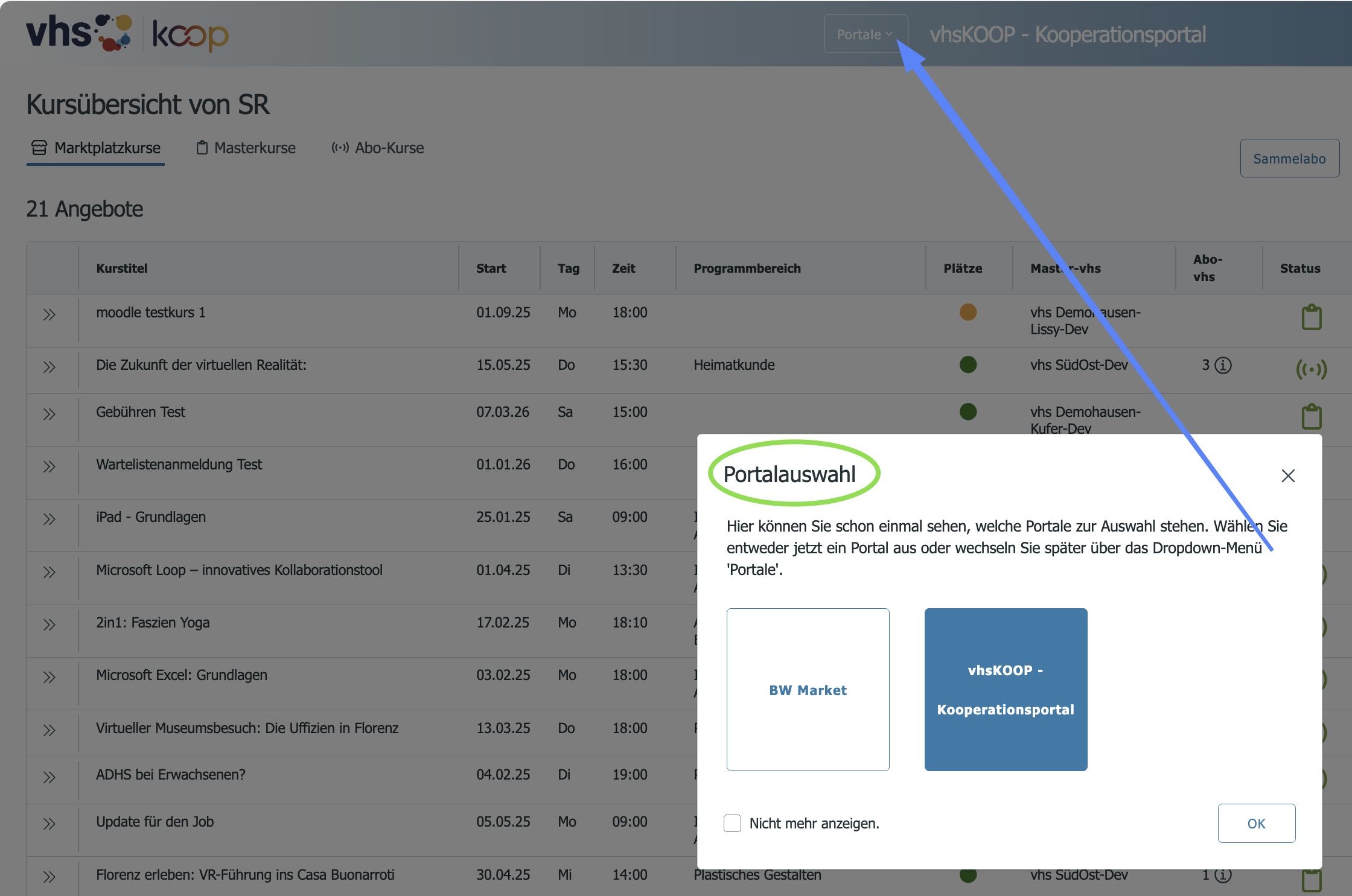Click the vhs koop logo
Viewport: 1352px width, 896px height.
coord(127,33)
